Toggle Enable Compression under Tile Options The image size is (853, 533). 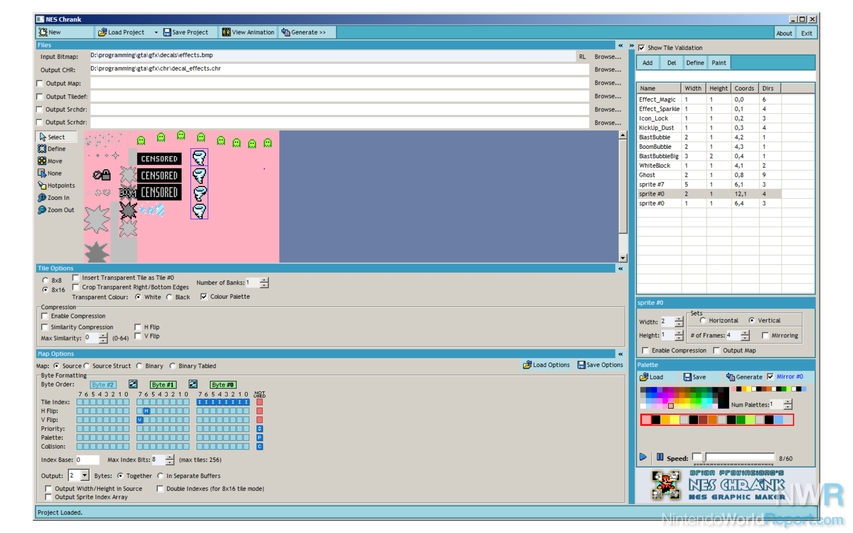pos(45,316)
